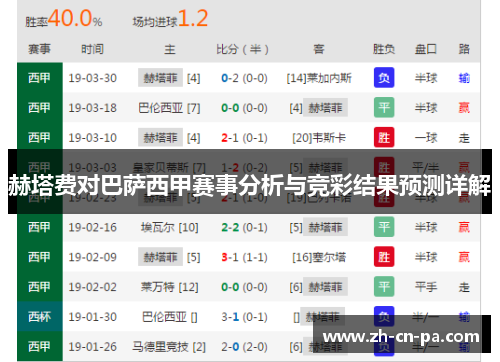This screenshot has height=362, width=500.
Task: Click the 赢 result in the 19-02-16 row
Action: [x=464, y=227]
